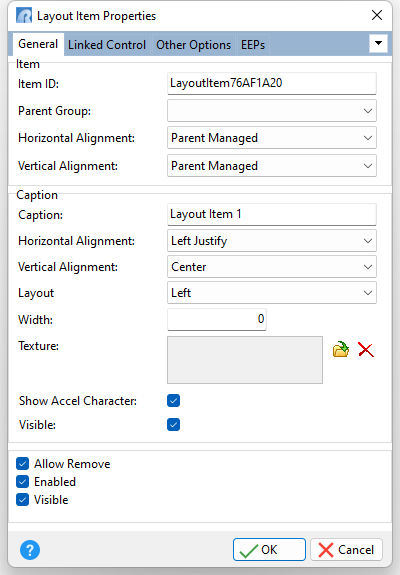Open Caption Vertical Alignment Center dropdown
Screen dimensions: 400x575
[x=272, y=267]
